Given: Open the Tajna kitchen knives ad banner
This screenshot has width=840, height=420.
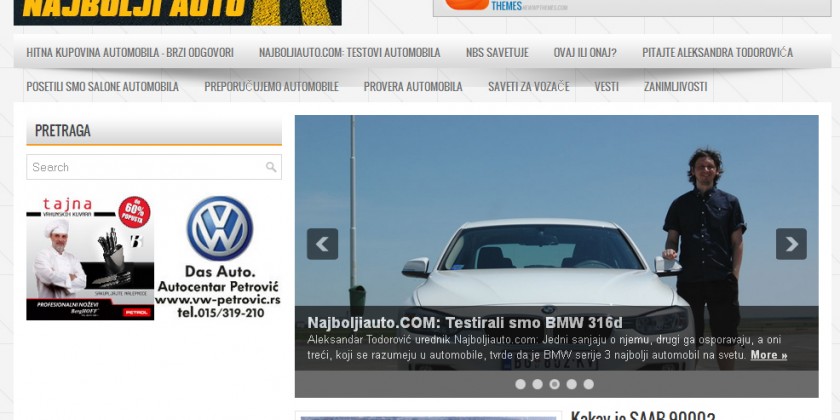Looking at the screenshot, I should click(x=90, y=258).
